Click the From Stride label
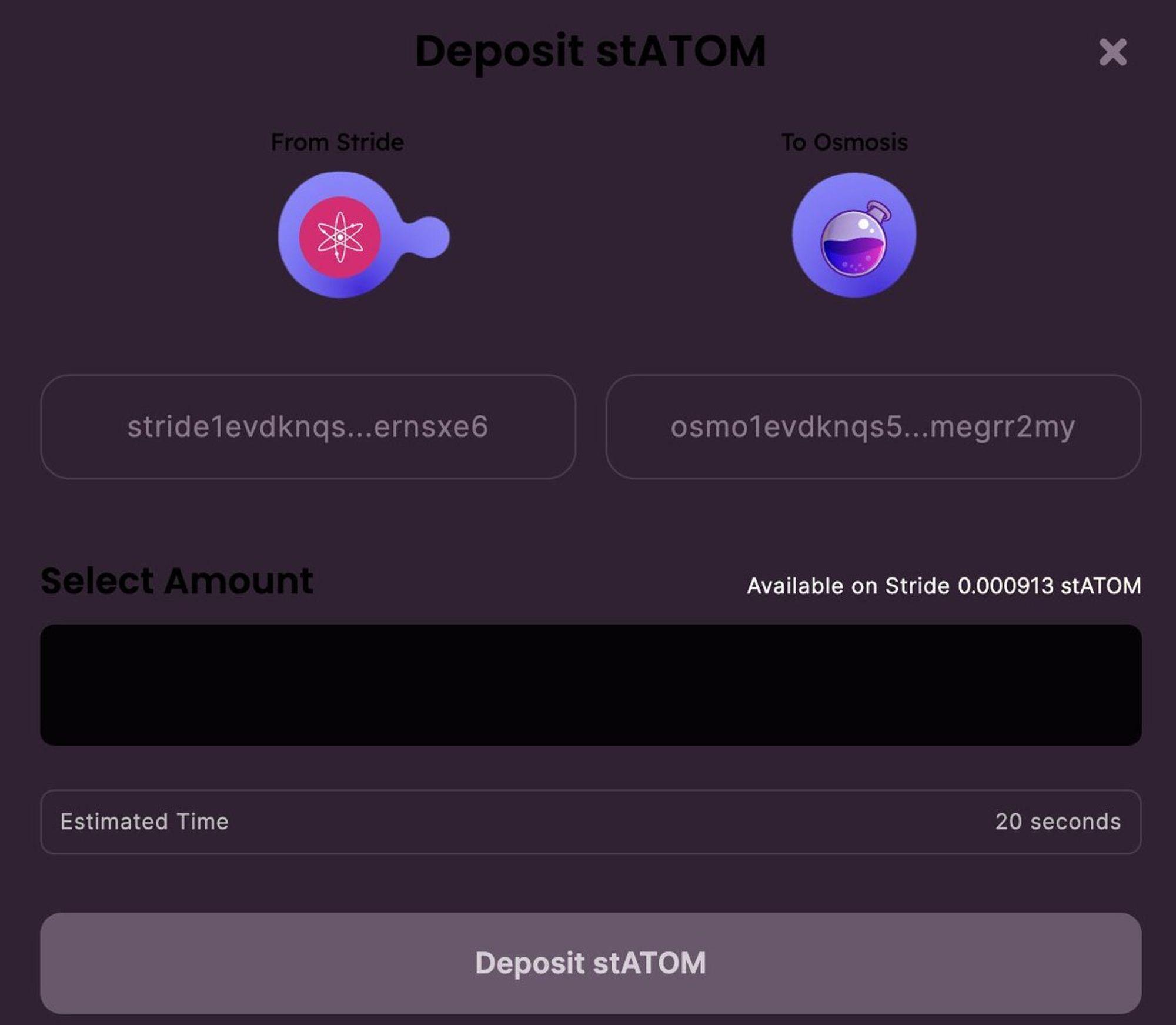Image resolution: width=1176 pixels, height=1025 pixels. point(337,142)
